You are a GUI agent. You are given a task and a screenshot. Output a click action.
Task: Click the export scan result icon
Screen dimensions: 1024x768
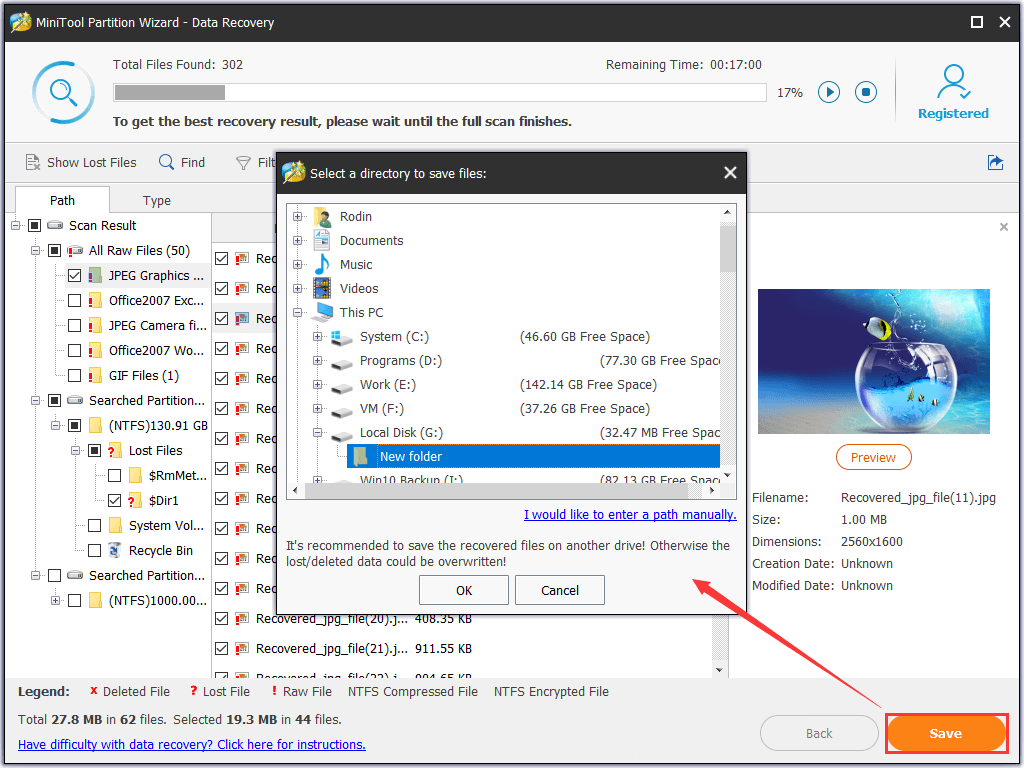click(995, 162)
